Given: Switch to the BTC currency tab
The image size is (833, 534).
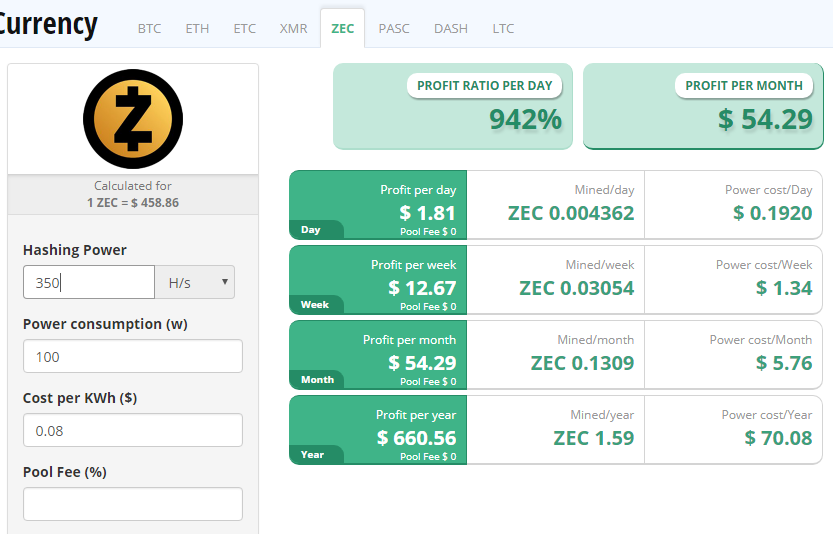Looking at the screenshot, I should 149,28.
